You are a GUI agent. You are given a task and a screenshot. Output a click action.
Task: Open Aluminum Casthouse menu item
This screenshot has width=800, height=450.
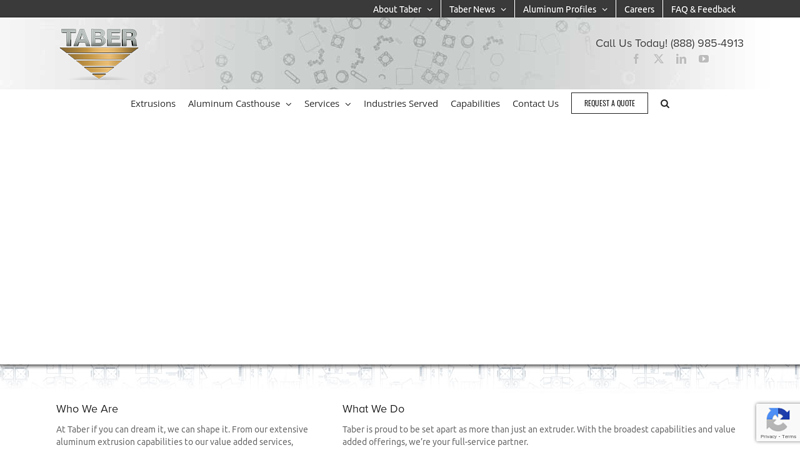[234, 104]
